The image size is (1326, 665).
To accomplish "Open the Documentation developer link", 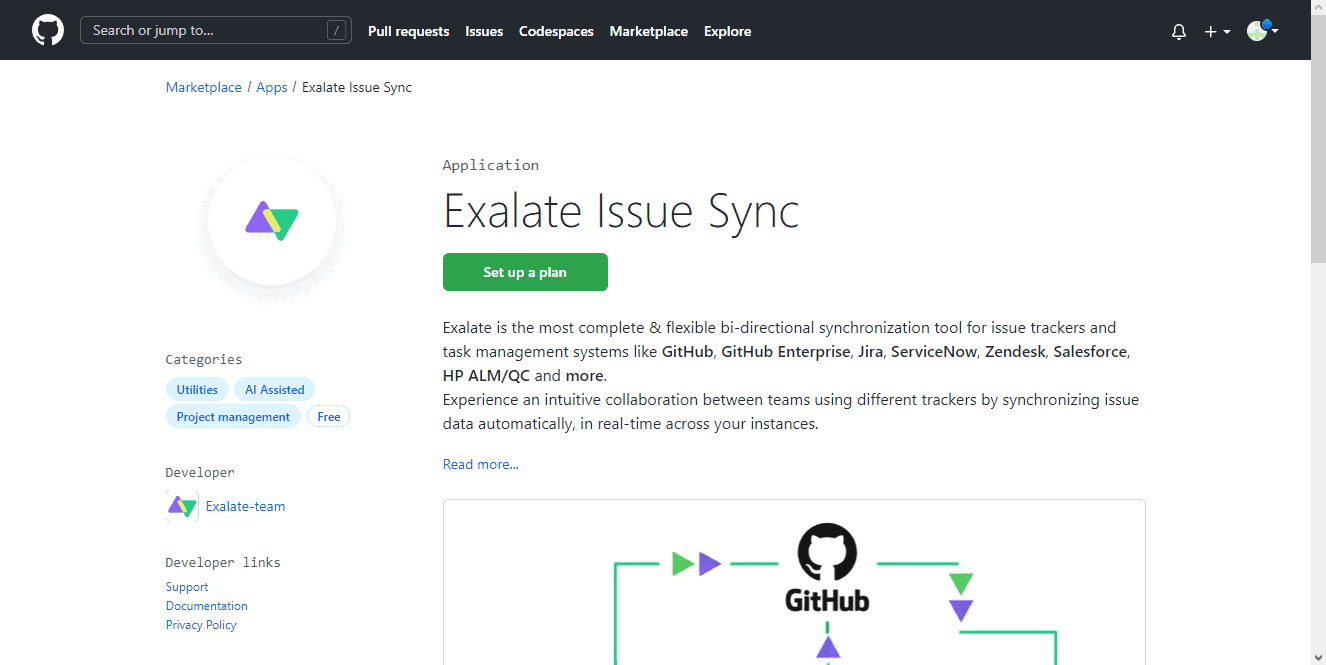I will pyautogui.click(x=206, y=605).
